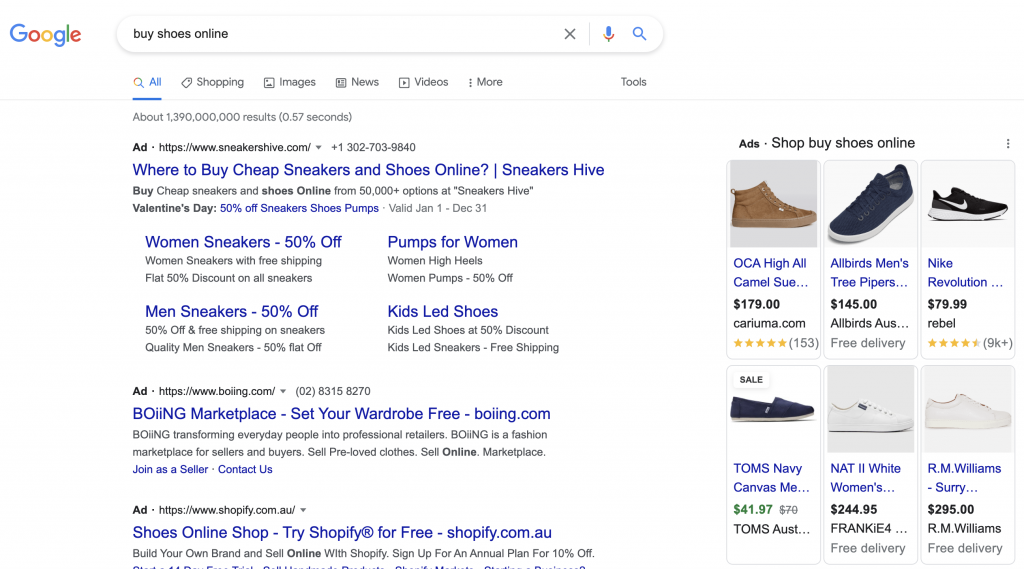Expand the boiing.com ad dropdown arrow
Screen dimensions: 1024x569
[x=283, y=391]
